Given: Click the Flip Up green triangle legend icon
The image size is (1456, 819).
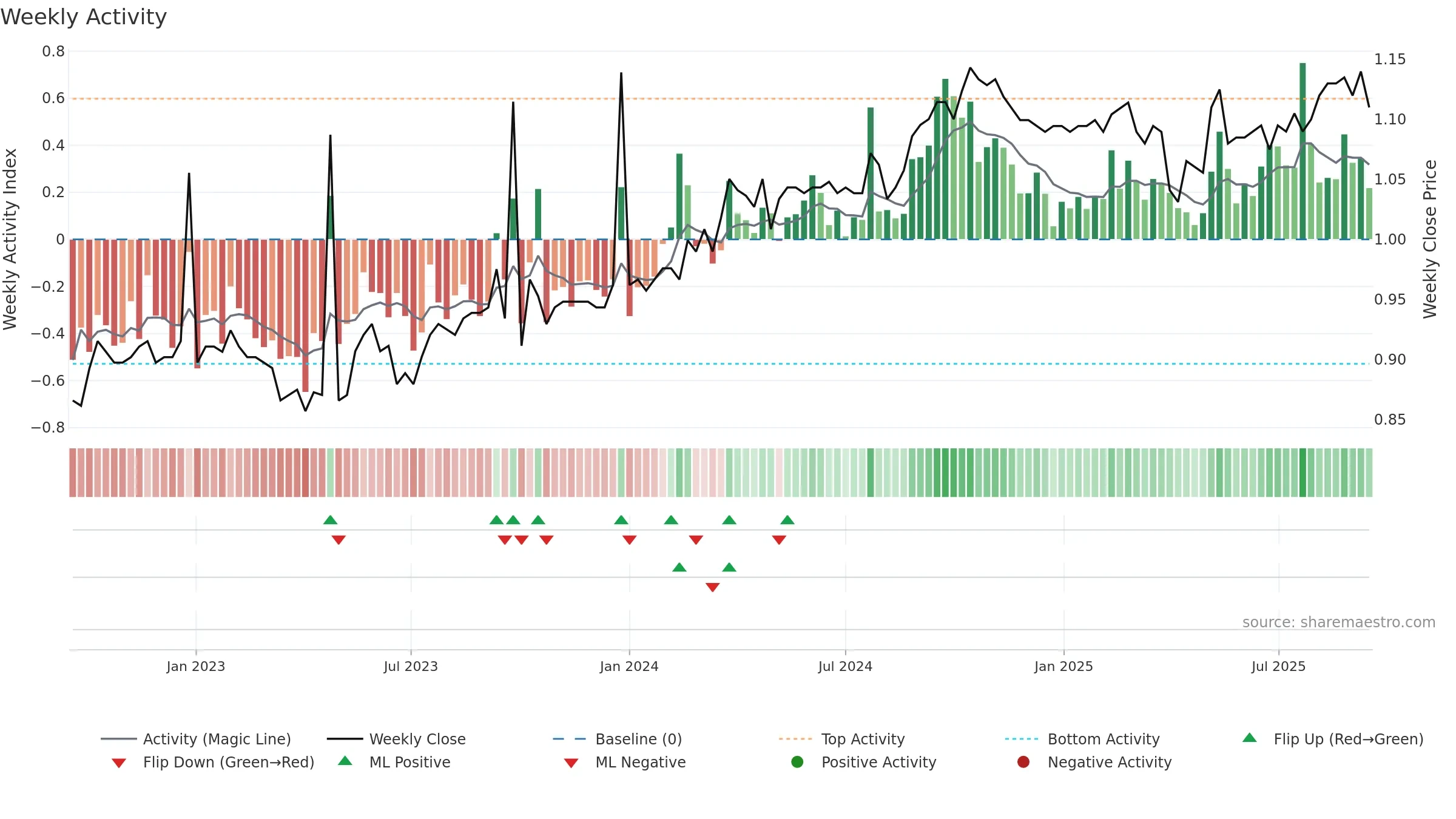Looking at the screenshot, I should [x=1250, y=738].
